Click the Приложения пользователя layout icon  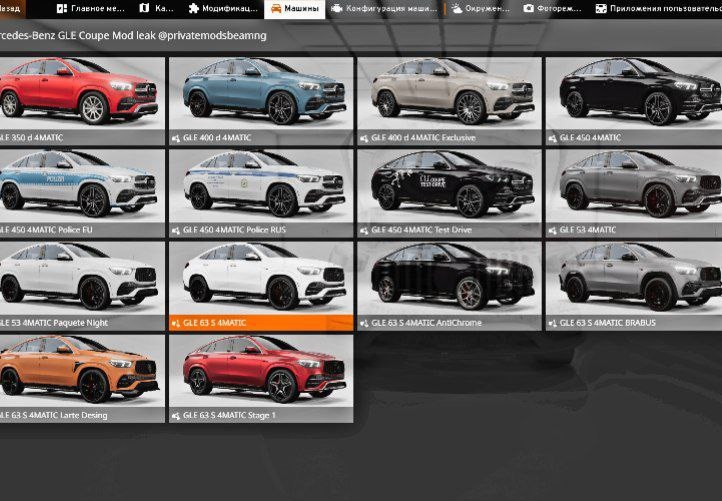click(601, 9)
